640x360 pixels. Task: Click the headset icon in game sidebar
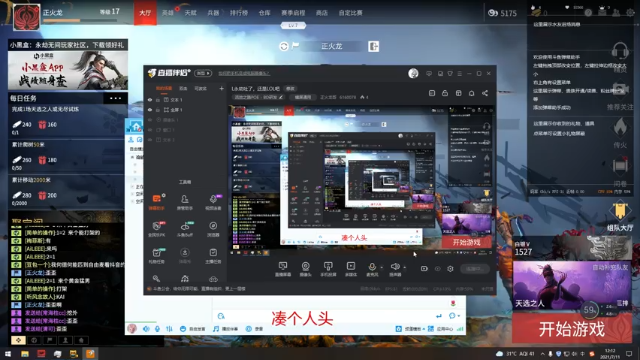(x=620, y=51)
